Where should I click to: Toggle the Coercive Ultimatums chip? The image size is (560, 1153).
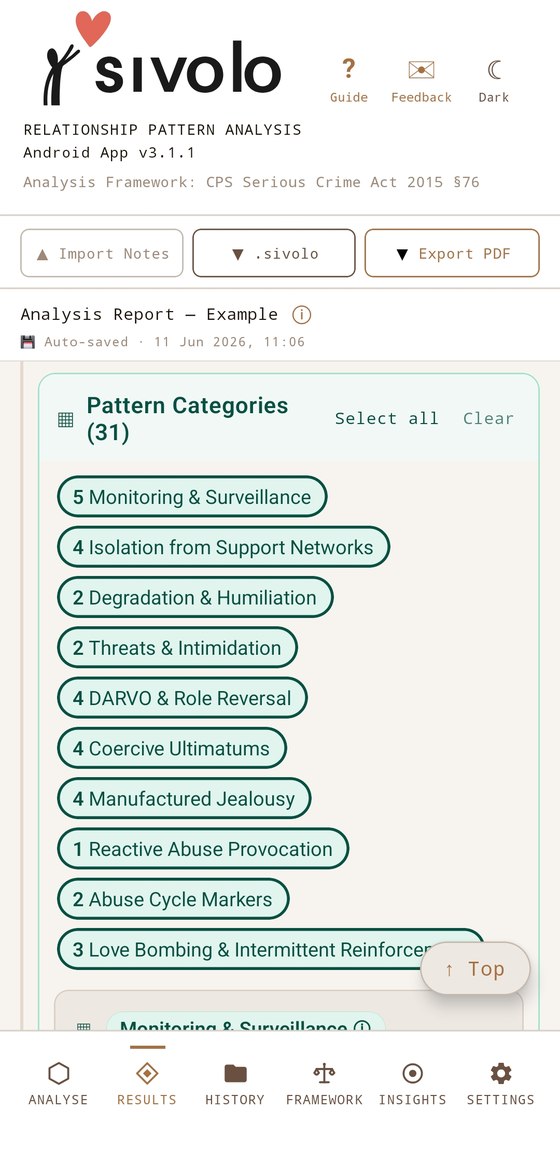click(171, 749)
